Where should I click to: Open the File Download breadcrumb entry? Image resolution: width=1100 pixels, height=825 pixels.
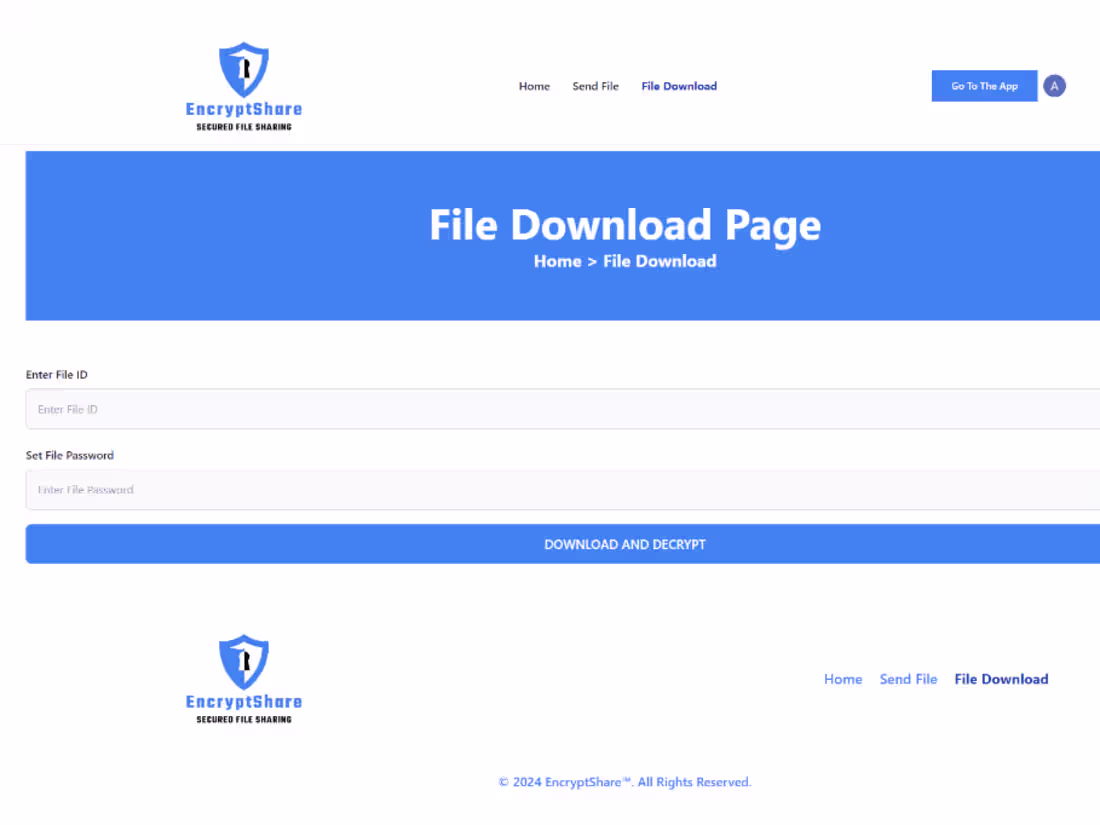tap(659, 261)
